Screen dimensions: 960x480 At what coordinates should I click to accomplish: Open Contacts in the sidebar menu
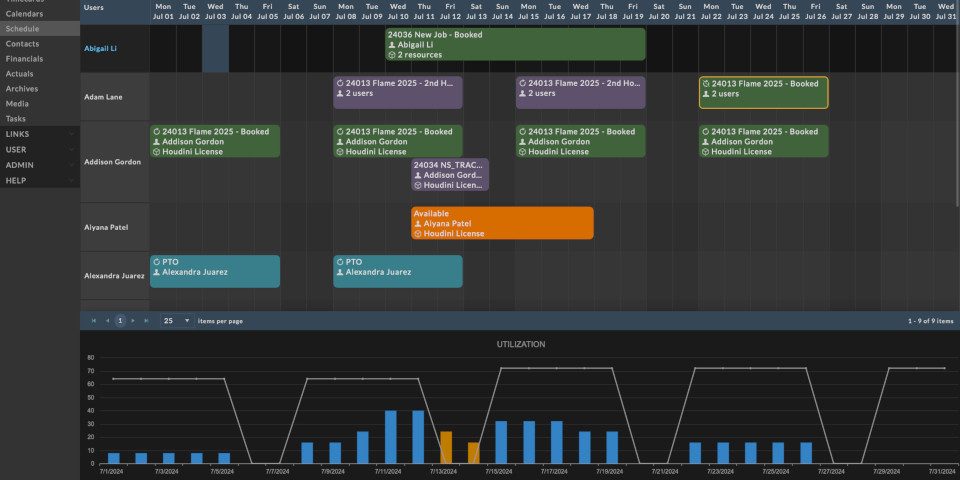(x=22, y=44)
